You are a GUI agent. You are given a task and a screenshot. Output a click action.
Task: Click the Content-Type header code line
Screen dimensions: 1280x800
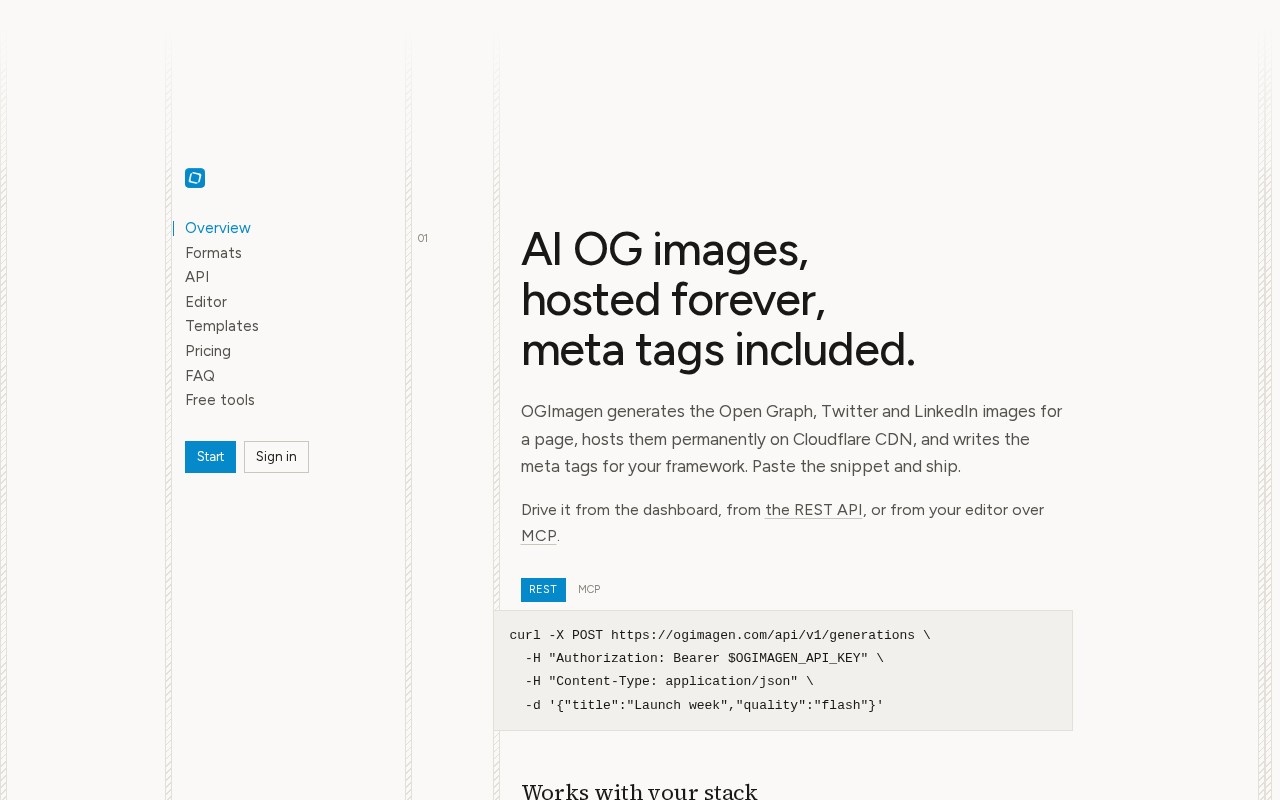[669, 681]
